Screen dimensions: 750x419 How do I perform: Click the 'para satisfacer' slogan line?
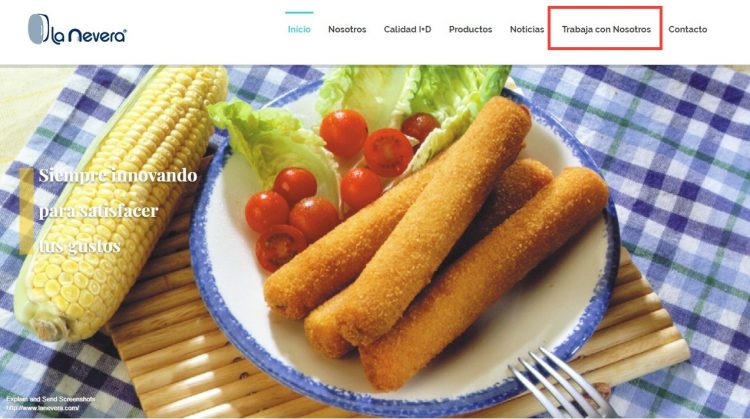98,211
